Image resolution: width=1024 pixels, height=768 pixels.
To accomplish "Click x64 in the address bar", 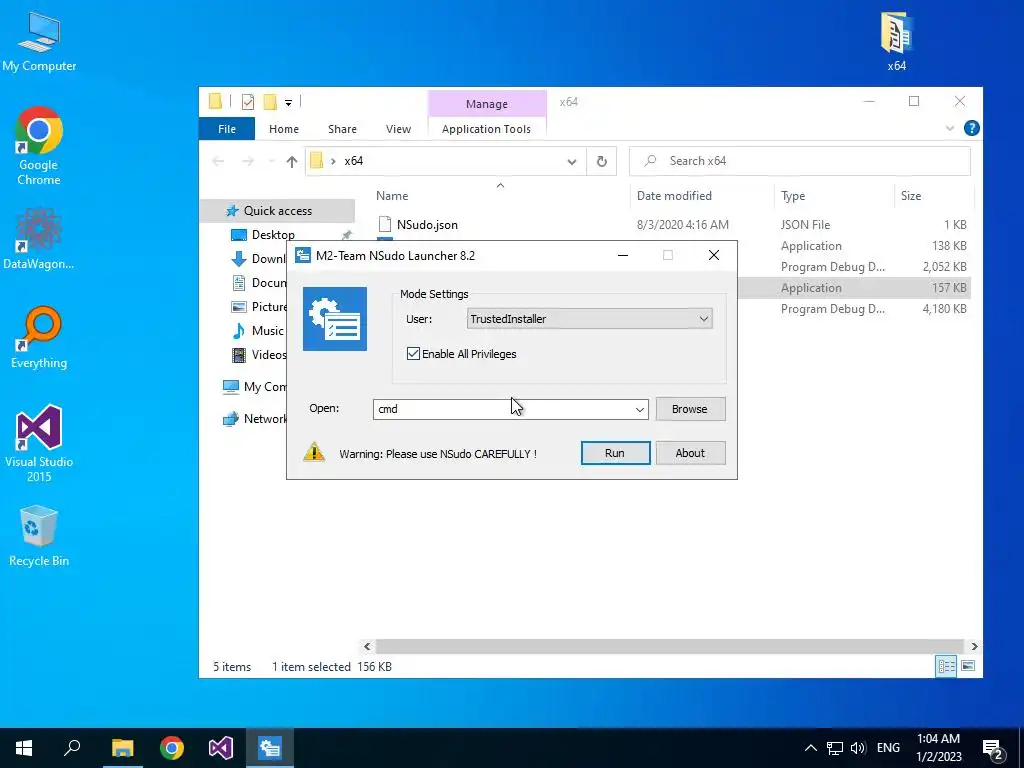I will 353,161.
